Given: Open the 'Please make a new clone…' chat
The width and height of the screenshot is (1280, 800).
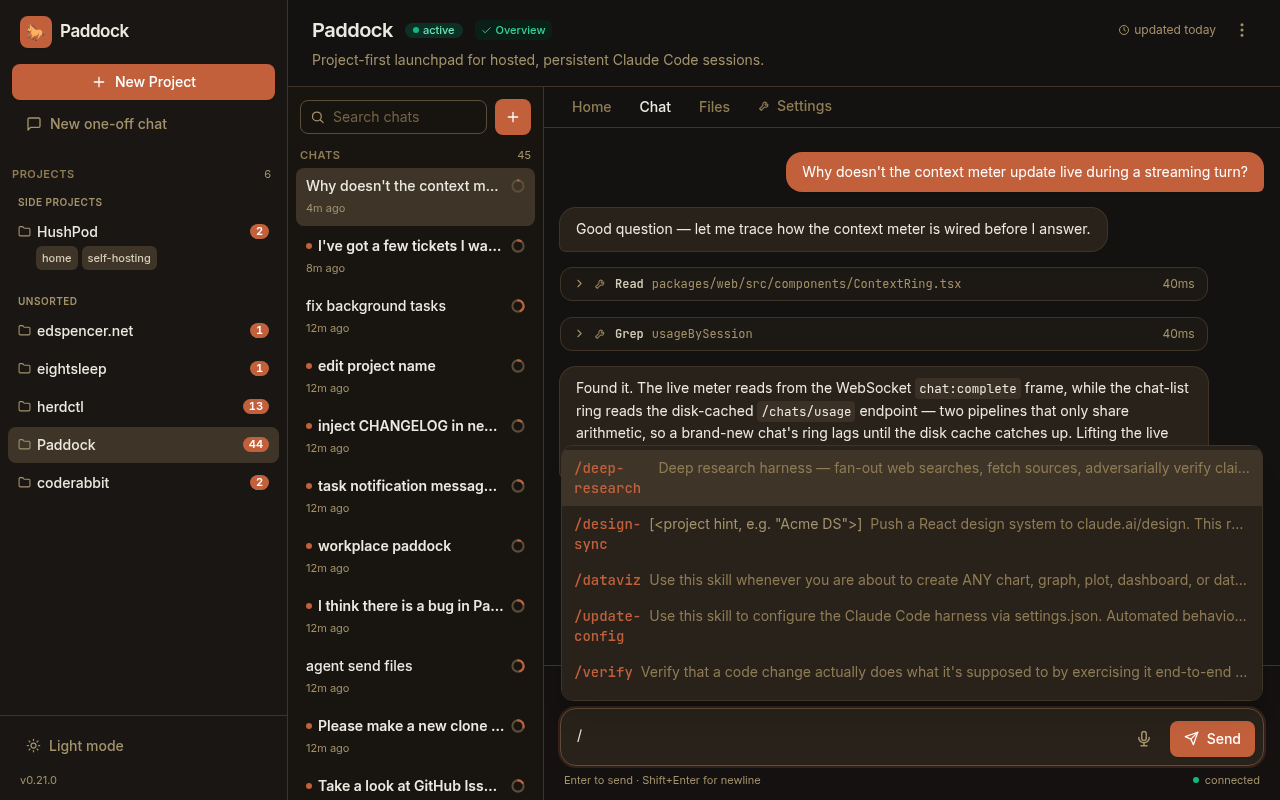Looking at the screenshot, I should pyautogui.click(x=415, y=737).
